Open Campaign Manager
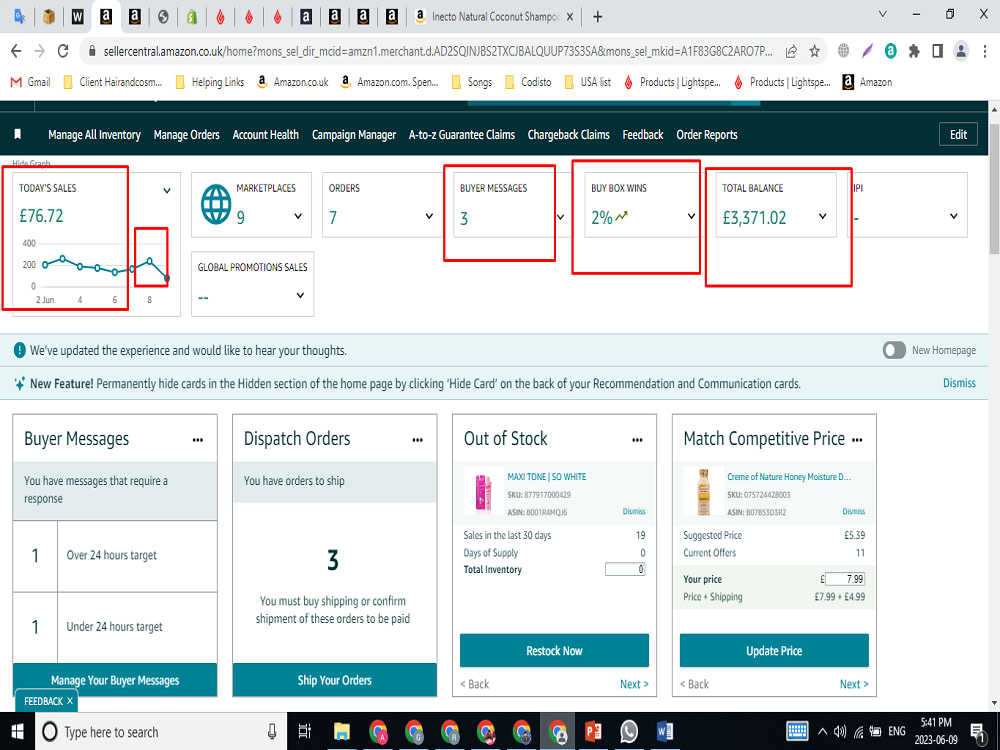 click(x=354, y=135)
